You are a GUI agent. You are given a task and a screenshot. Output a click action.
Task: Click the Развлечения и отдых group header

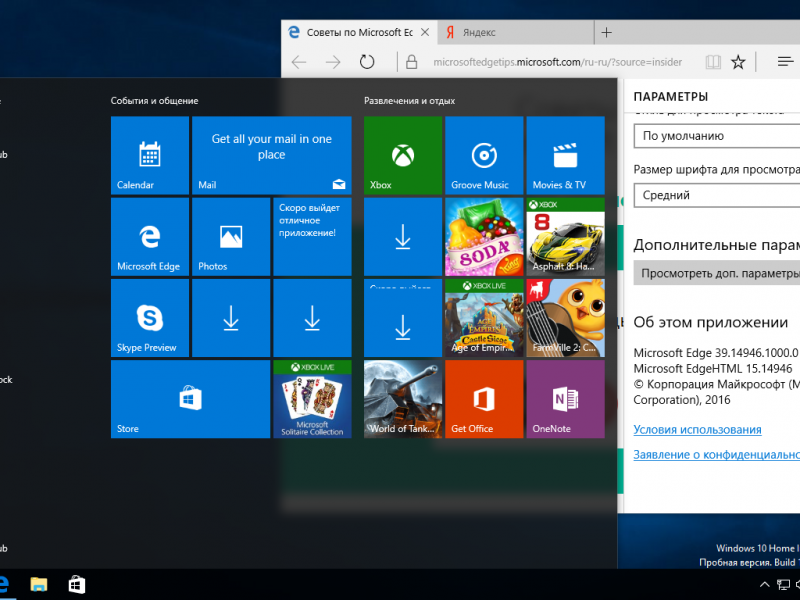tap(409, 101)
